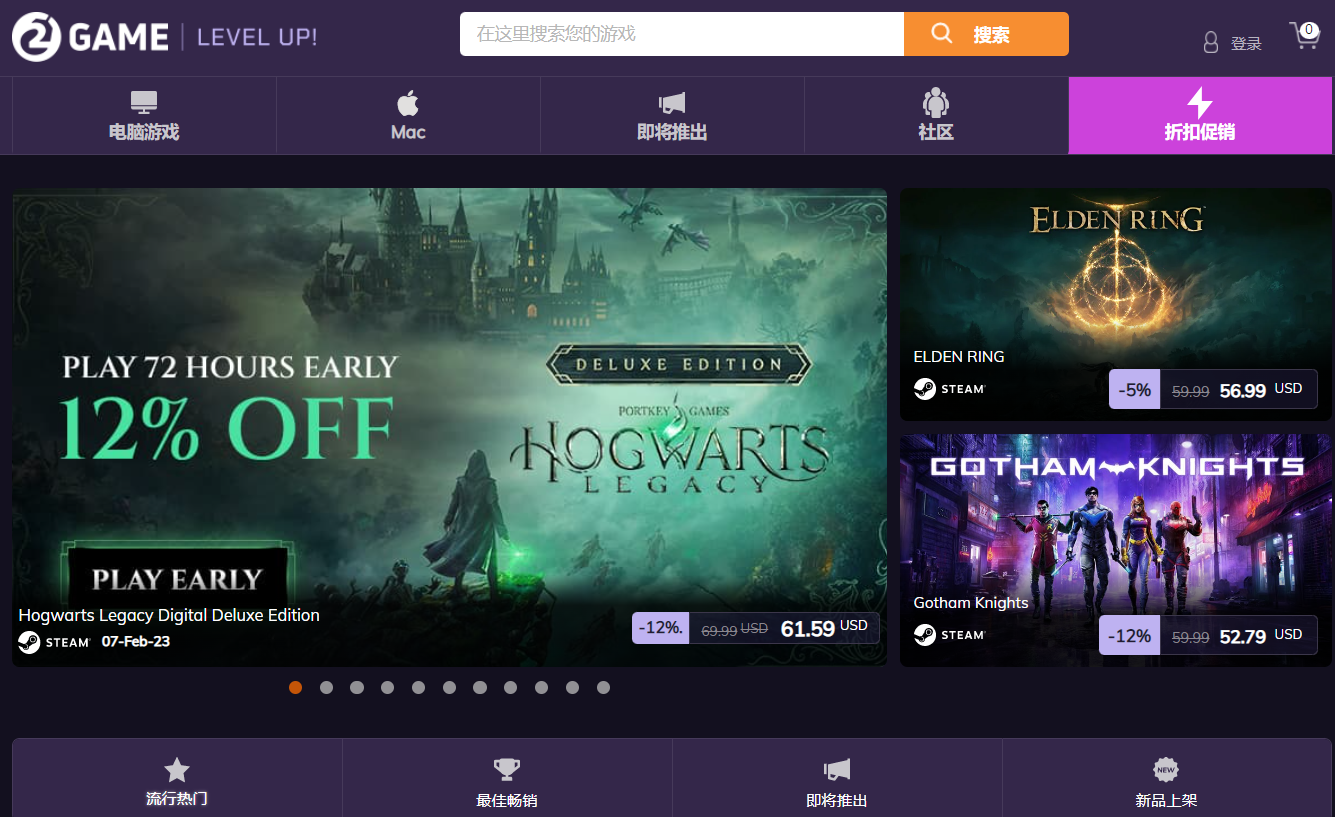Click the -12% discount badge on Hogwarts Legacy
1335x817 pixels.
(660, 628)
